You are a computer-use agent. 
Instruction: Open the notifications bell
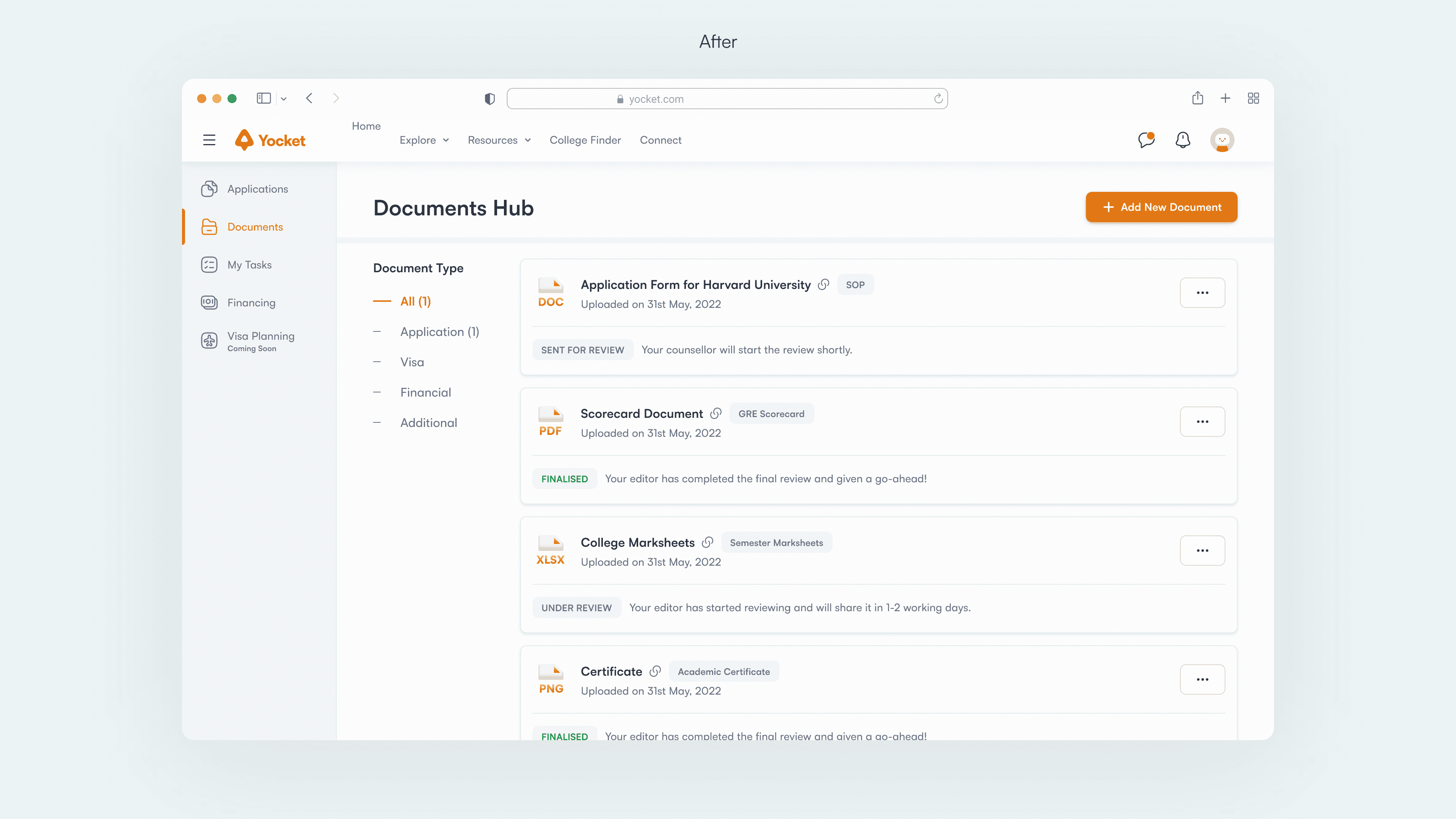[1183, 140]
